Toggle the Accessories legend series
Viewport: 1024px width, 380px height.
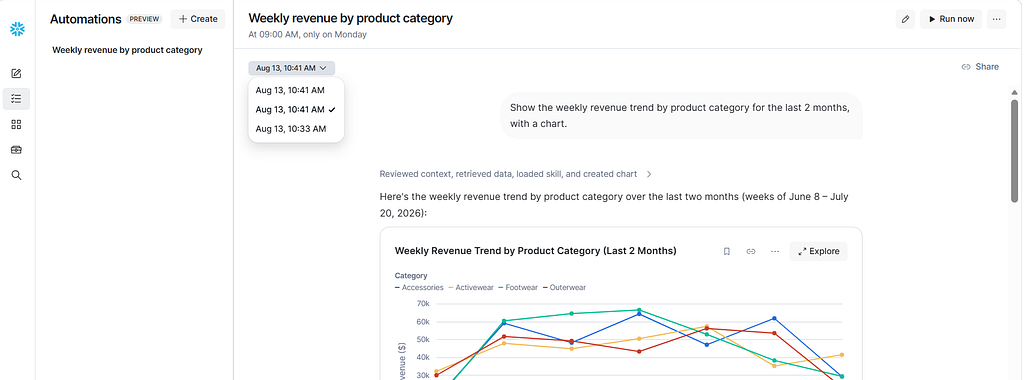click(x=419, y=287)
